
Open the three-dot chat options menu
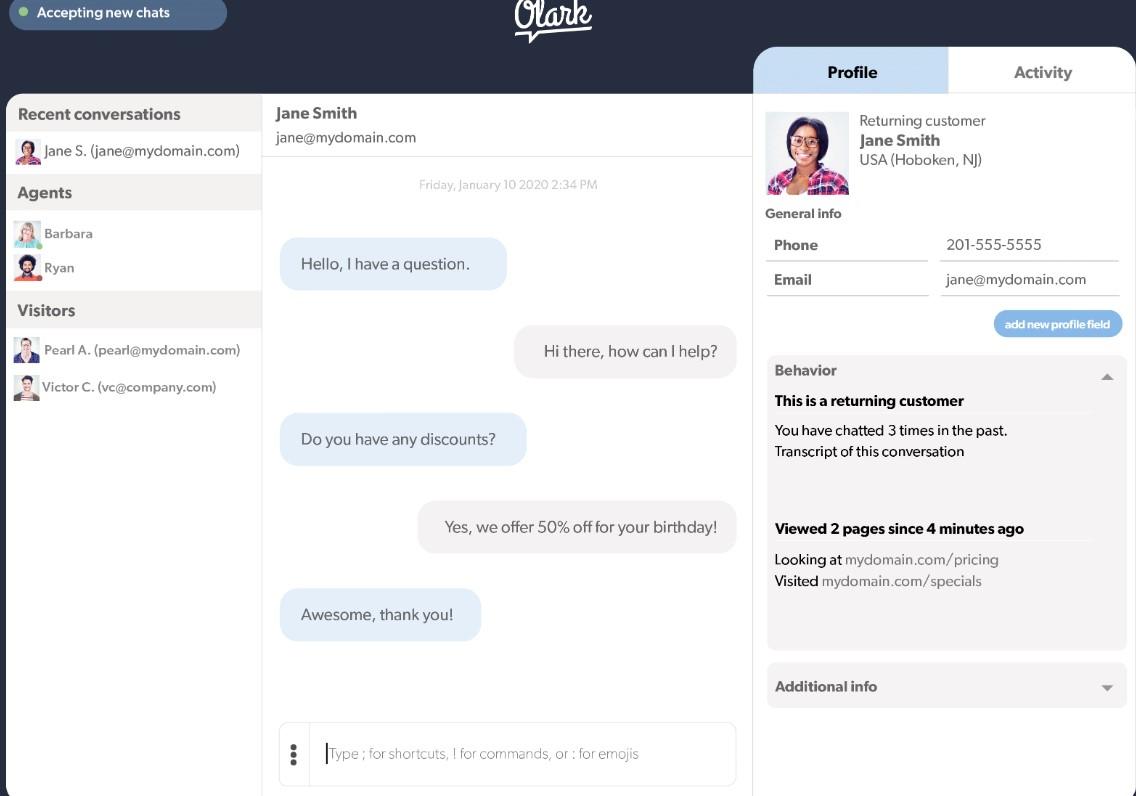(x=293, y=754)
